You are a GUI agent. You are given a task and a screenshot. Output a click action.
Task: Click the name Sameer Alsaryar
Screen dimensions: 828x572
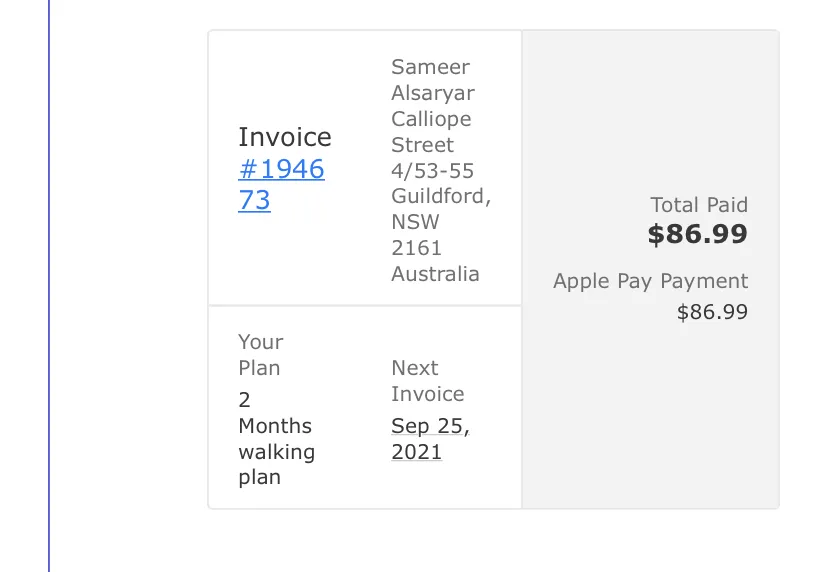coord(432,80)
